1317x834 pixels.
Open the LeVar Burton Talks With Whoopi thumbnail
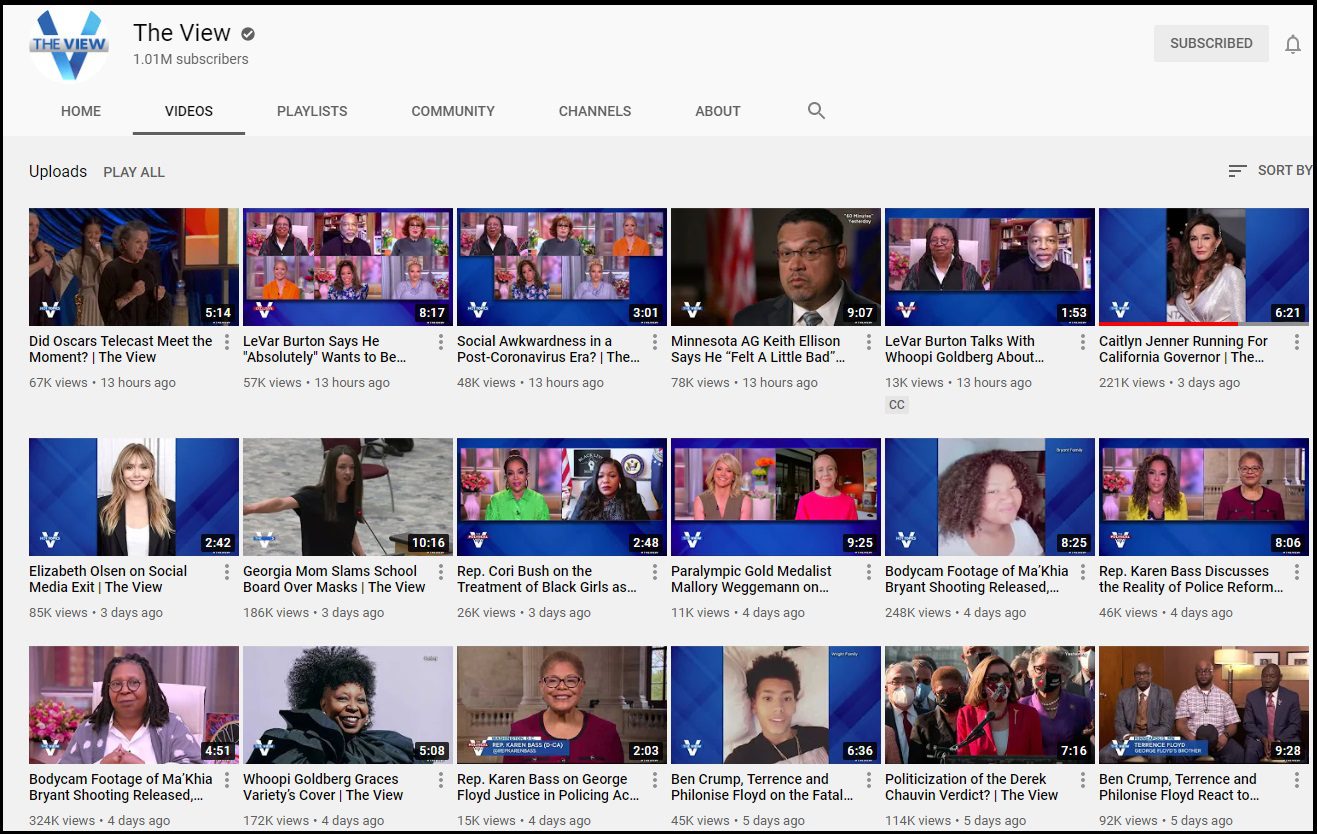[989, 266]
